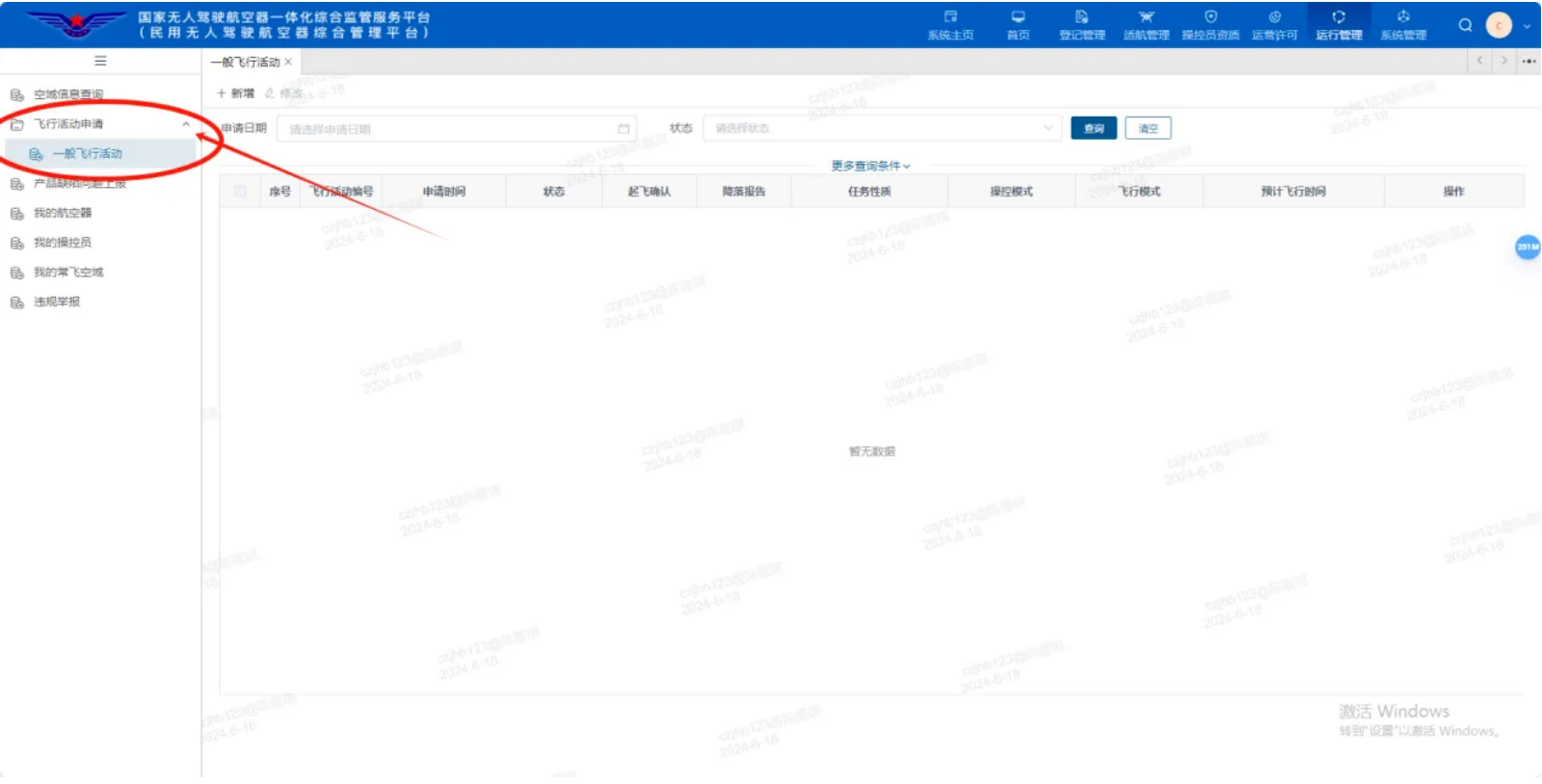Screen dimensions: 1542x784
Task: Open the user avatar profile
Action: (1499, 25)
